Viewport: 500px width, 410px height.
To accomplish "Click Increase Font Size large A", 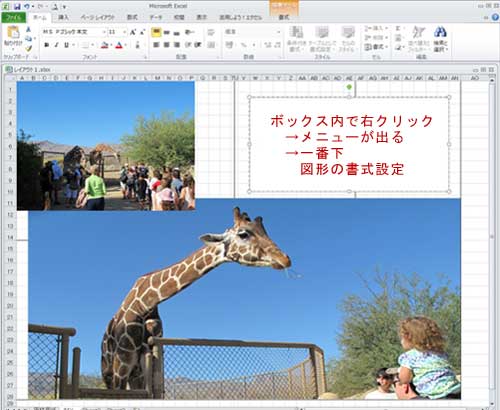I will pyautogui.click(x=133, y=32).
